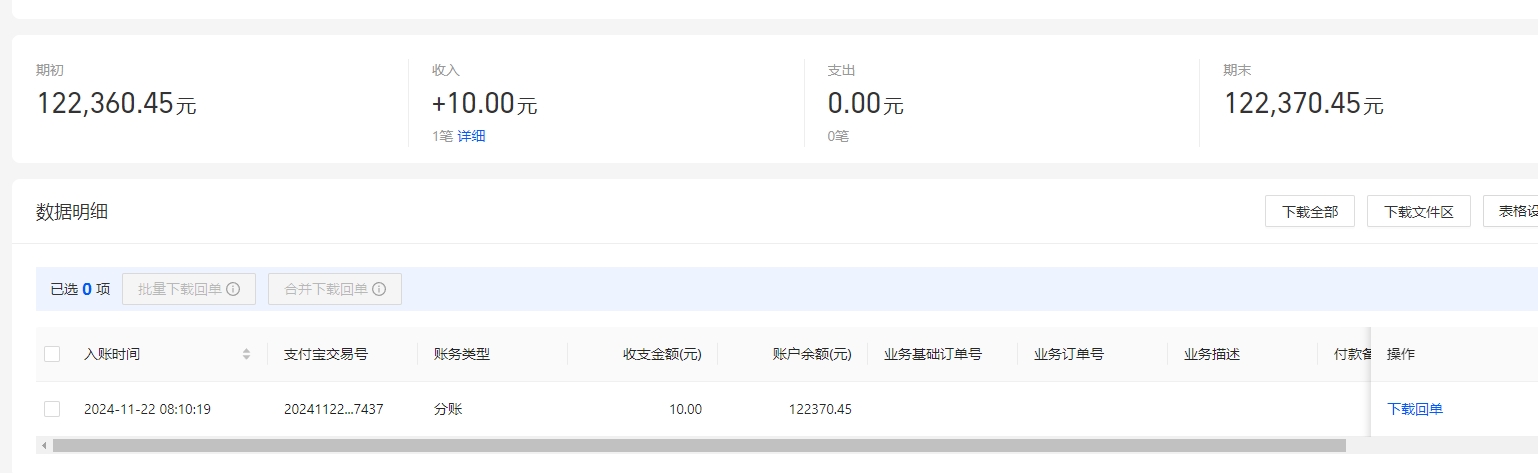This screenshot has width=1538, height=473.
Task: Click the 支出 amount 0.00元
Action: [x=866, y=103]
